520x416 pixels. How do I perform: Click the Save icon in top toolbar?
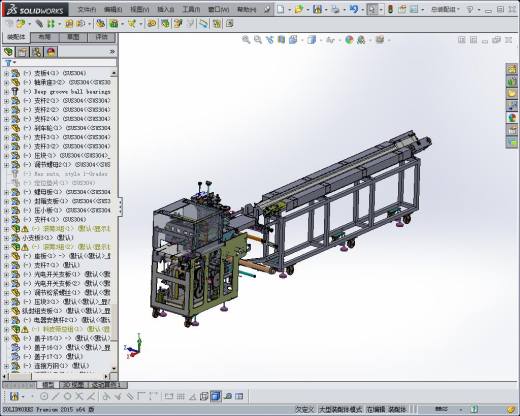click(x=317, y=9)
